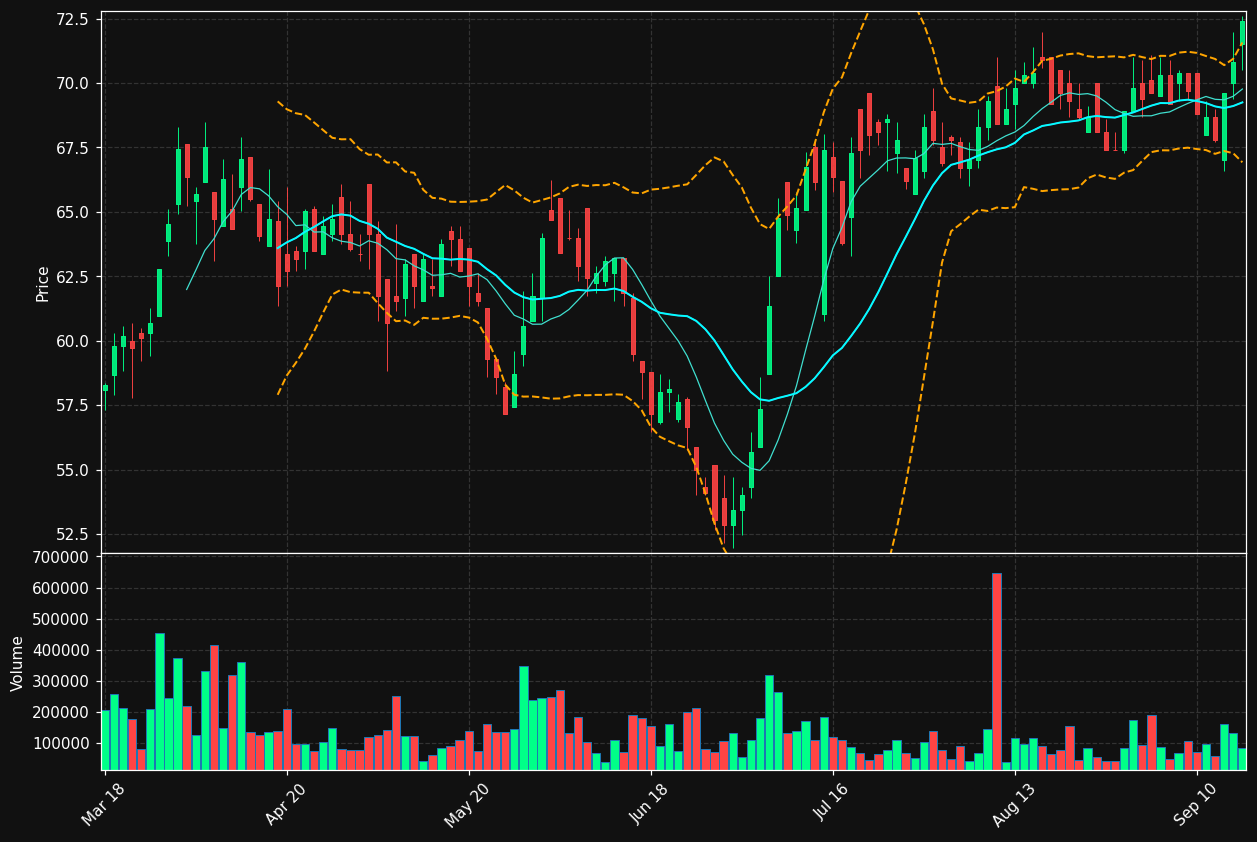1257x842 pixels.
Task: Select the 500000 volume tick label
Action: coord(61,619)
